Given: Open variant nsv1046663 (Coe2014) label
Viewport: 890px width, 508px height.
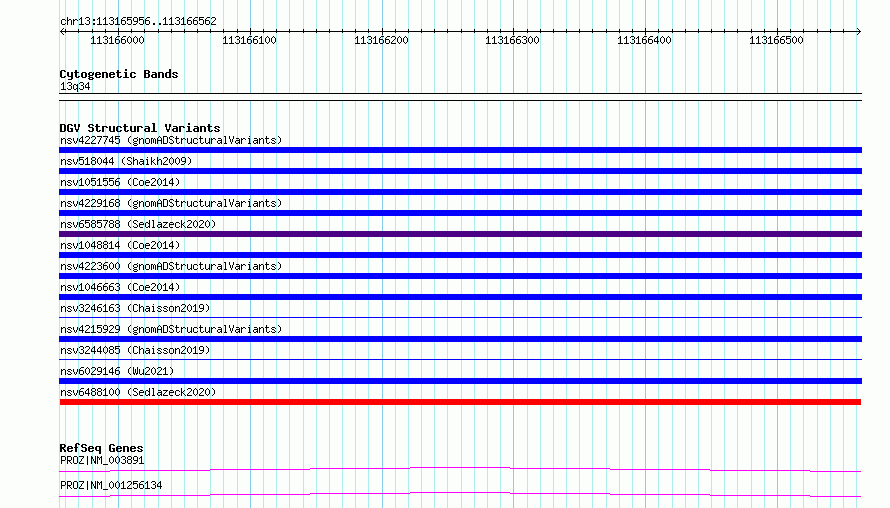Looking at the screenshot, I should (x=120, y=287).
